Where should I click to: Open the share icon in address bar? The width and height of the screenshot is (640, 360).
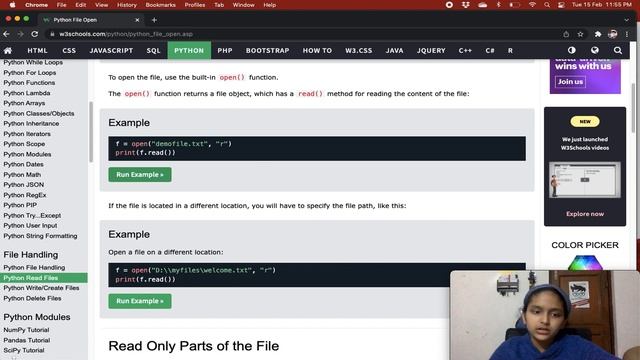[566, 34]
